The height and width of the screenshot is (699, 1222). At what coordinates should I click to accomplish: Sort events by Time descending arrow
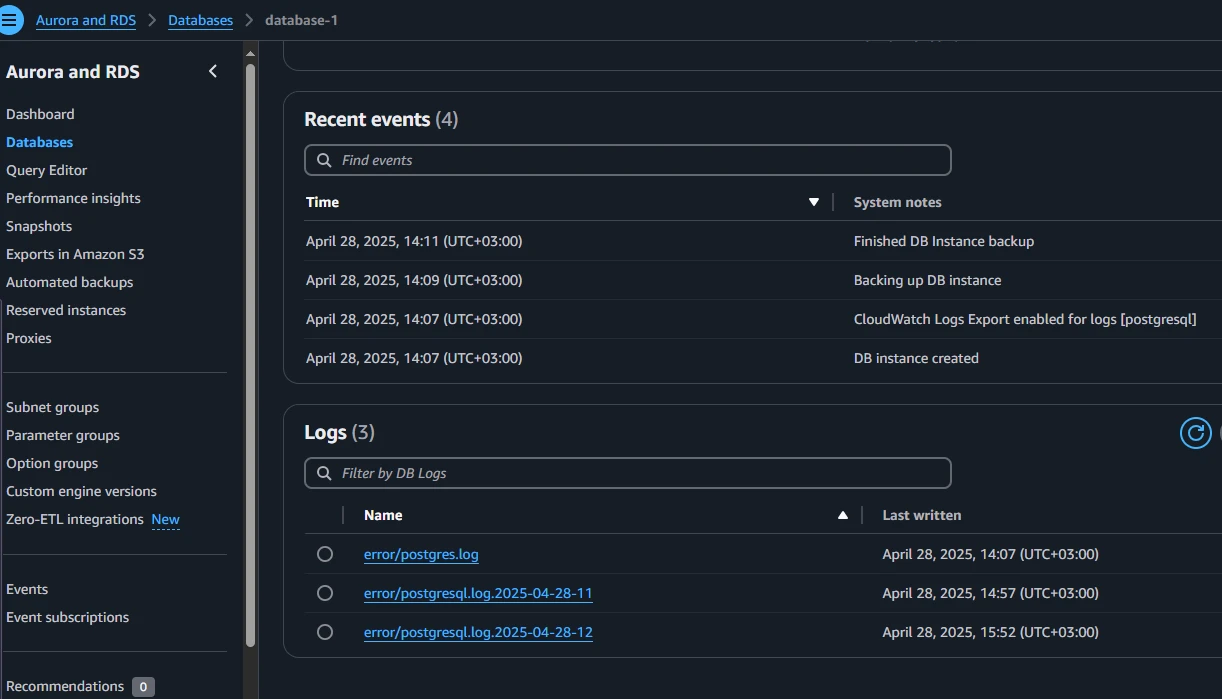(x=814, y=202)
